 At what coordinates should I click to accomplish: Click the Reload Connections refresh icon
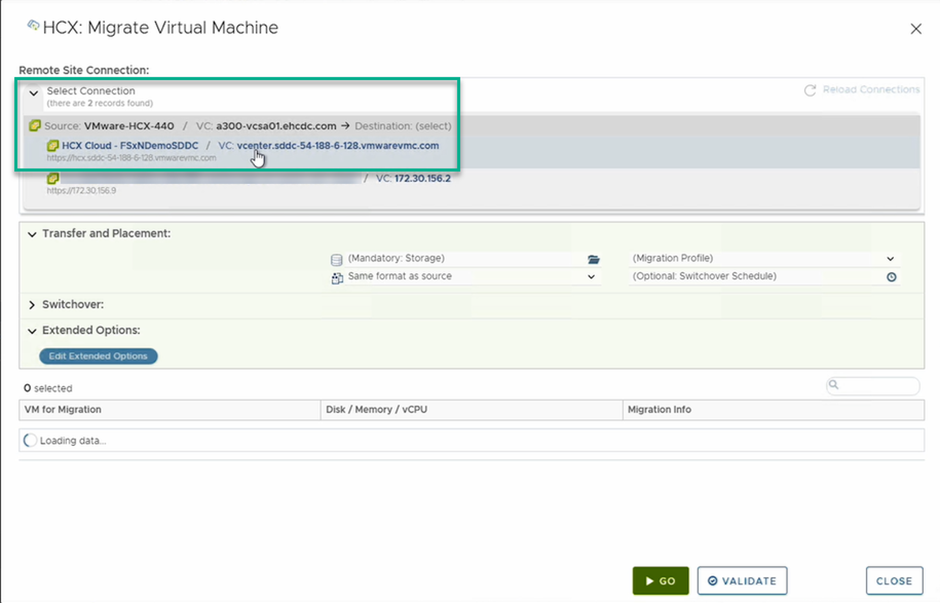click(810, 91)
